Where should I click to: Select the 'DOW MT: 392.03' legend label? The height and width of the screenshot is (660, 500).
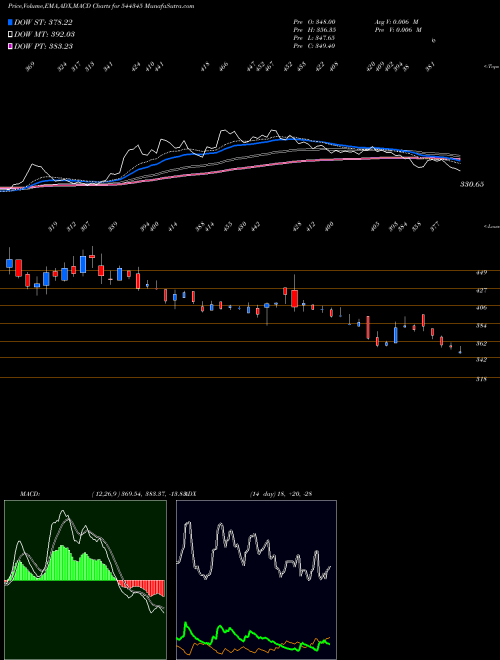(x=44, y=34)
